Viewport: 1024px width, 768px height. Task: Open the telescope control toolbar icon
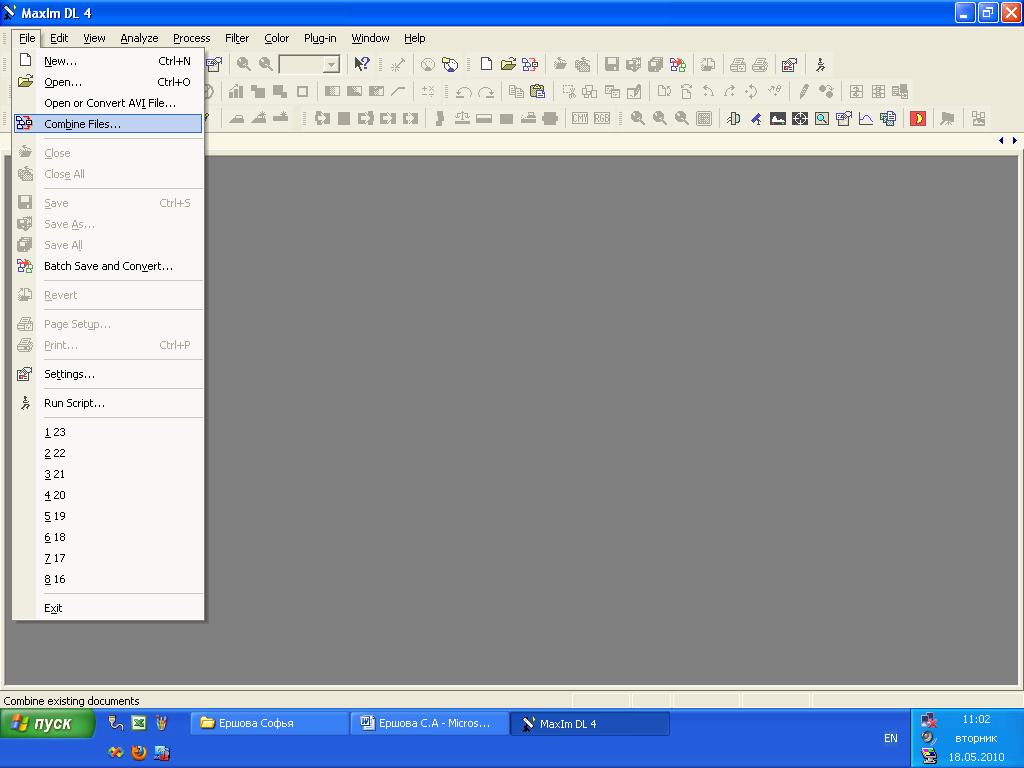756,118
